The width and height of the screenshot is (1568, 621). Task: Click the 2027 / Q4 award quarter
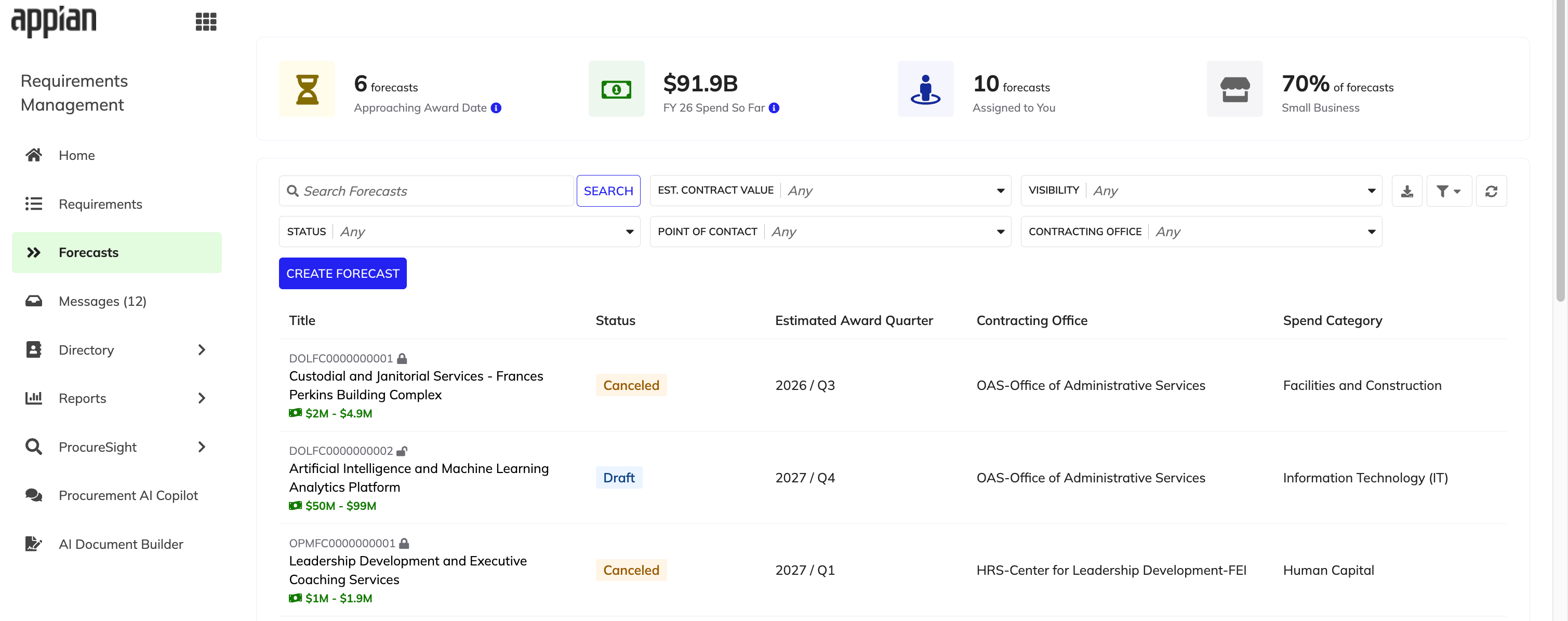pos(805,478)
